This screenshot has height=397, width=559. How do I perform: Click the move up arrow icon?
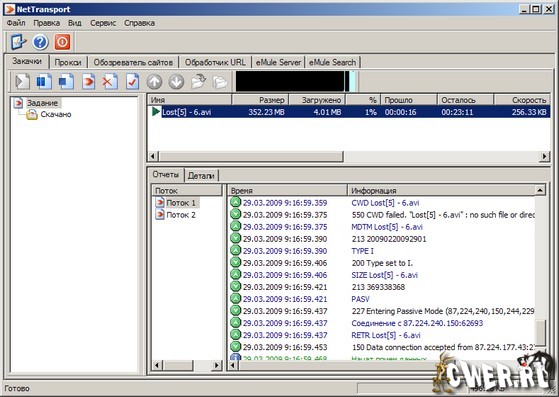(154, 82)
